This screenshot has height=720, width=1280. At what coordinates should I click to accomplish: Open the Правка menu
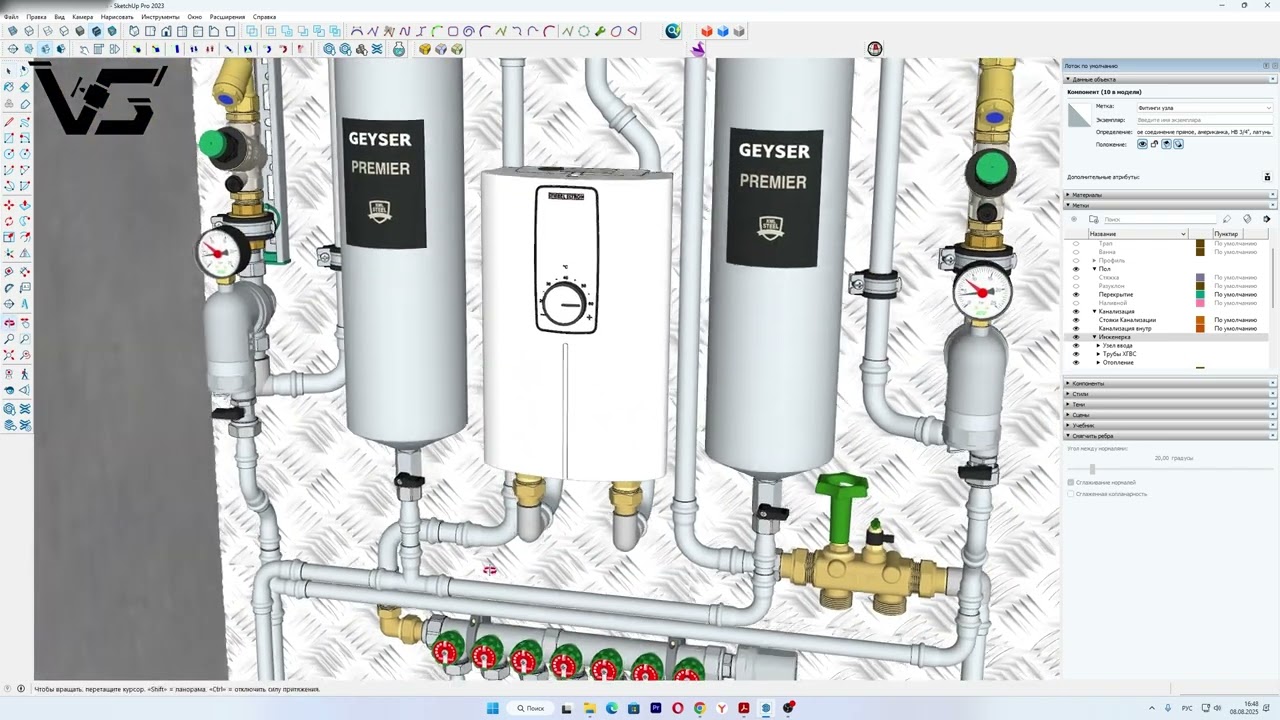(36, 17)
